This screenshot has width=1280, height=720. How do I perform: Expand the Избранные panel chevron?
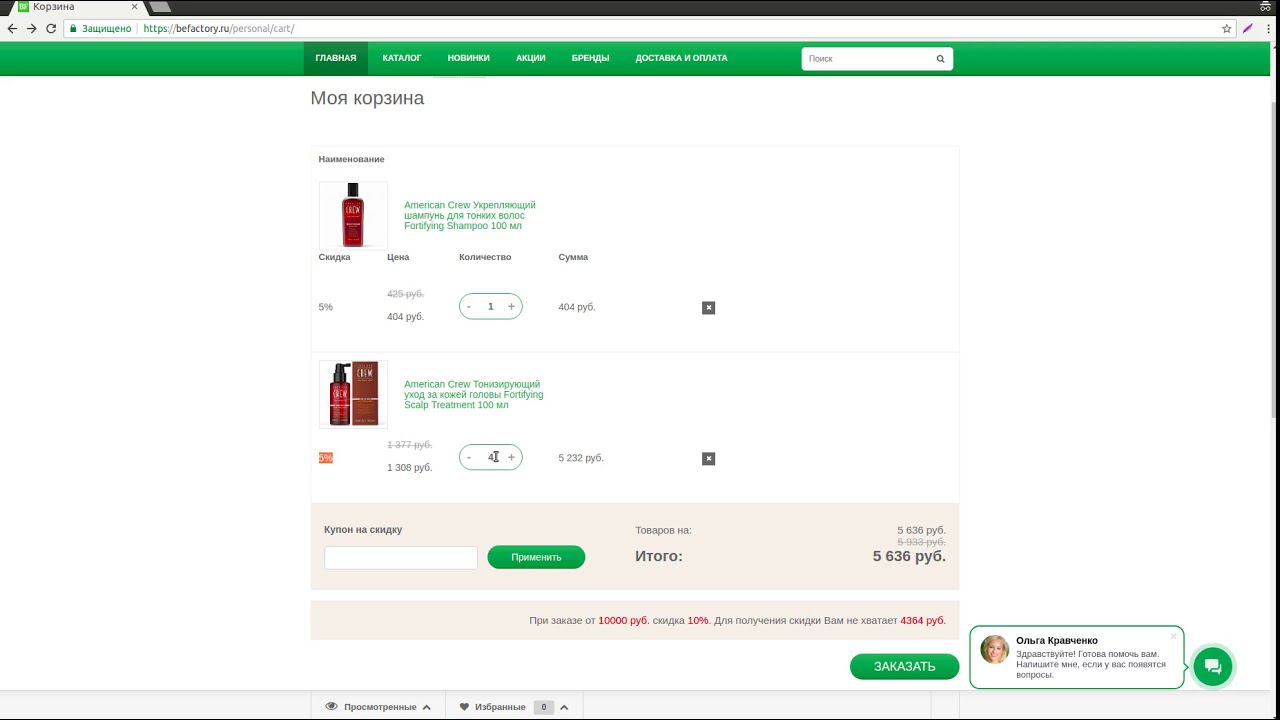(x=564, y=707)
